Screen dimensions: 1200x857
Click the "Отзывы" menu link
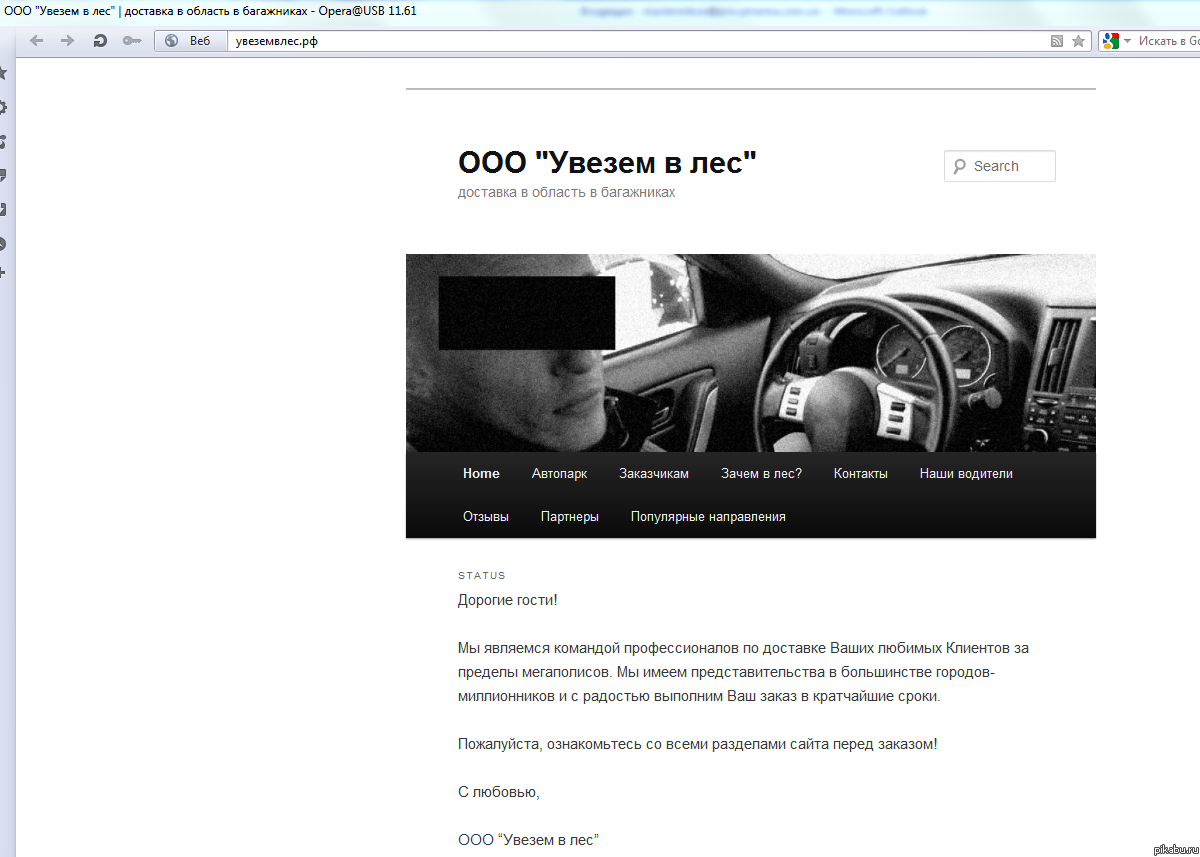(485, 517)
